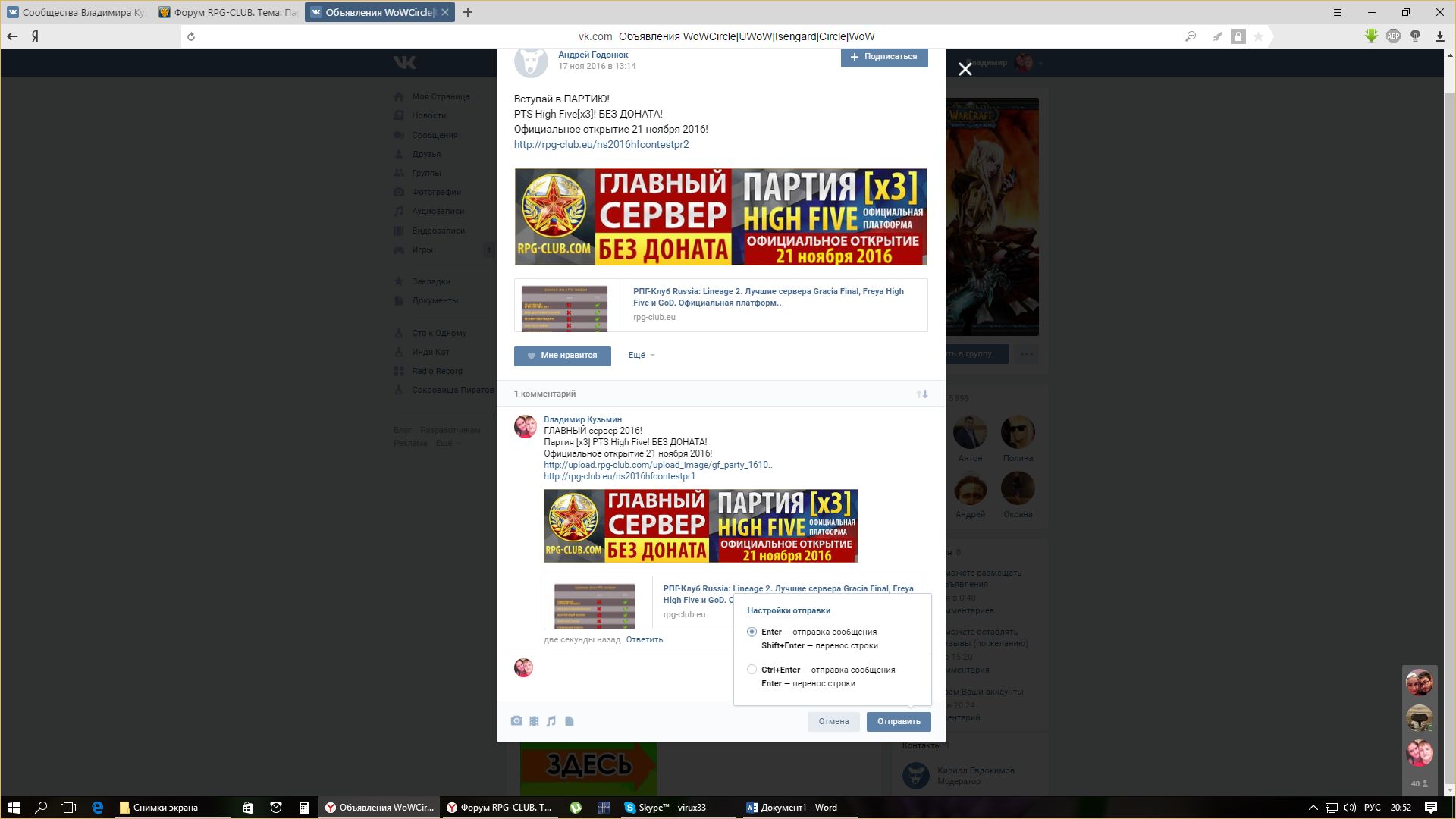The image size is (1456, 819).
Task: Open Yandex home button
Action: coord(35,36)
